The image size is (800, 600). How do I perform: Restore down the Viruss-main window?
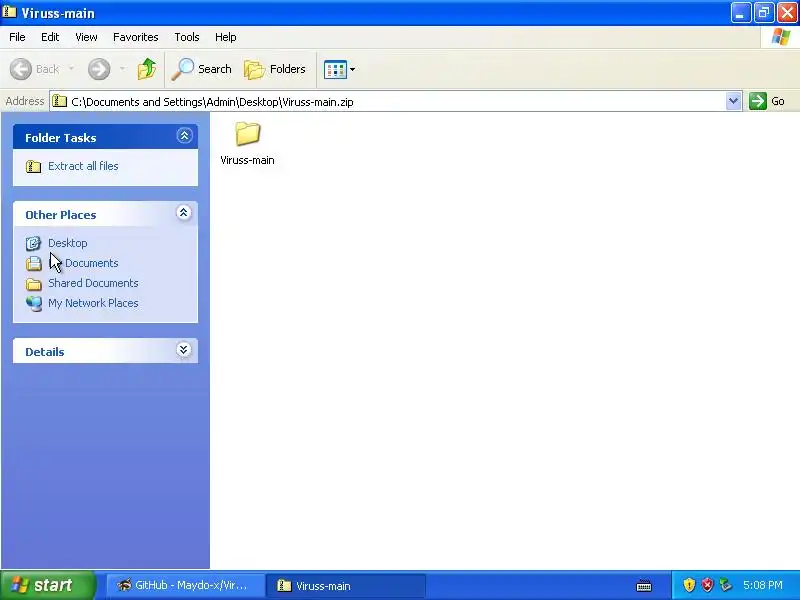pyautogui.click(x=764, y=13)
